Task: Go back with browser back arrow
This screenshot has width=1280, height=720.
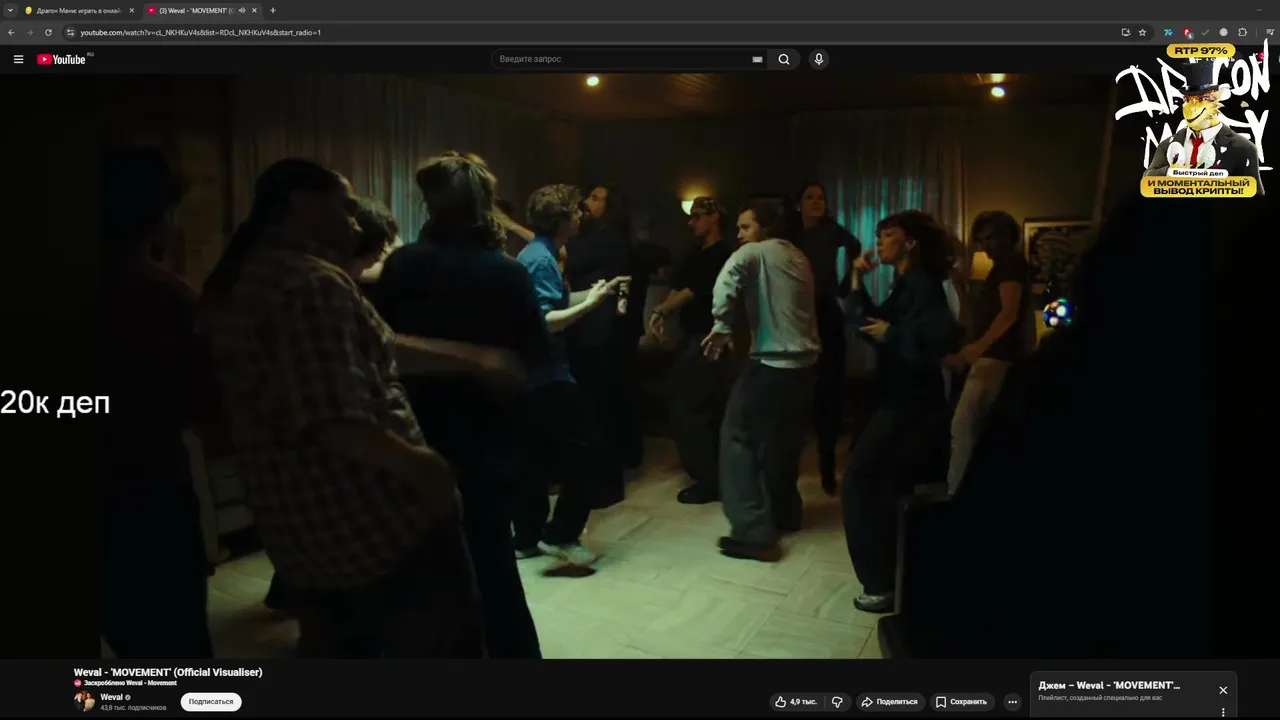Action: [11, 32]
